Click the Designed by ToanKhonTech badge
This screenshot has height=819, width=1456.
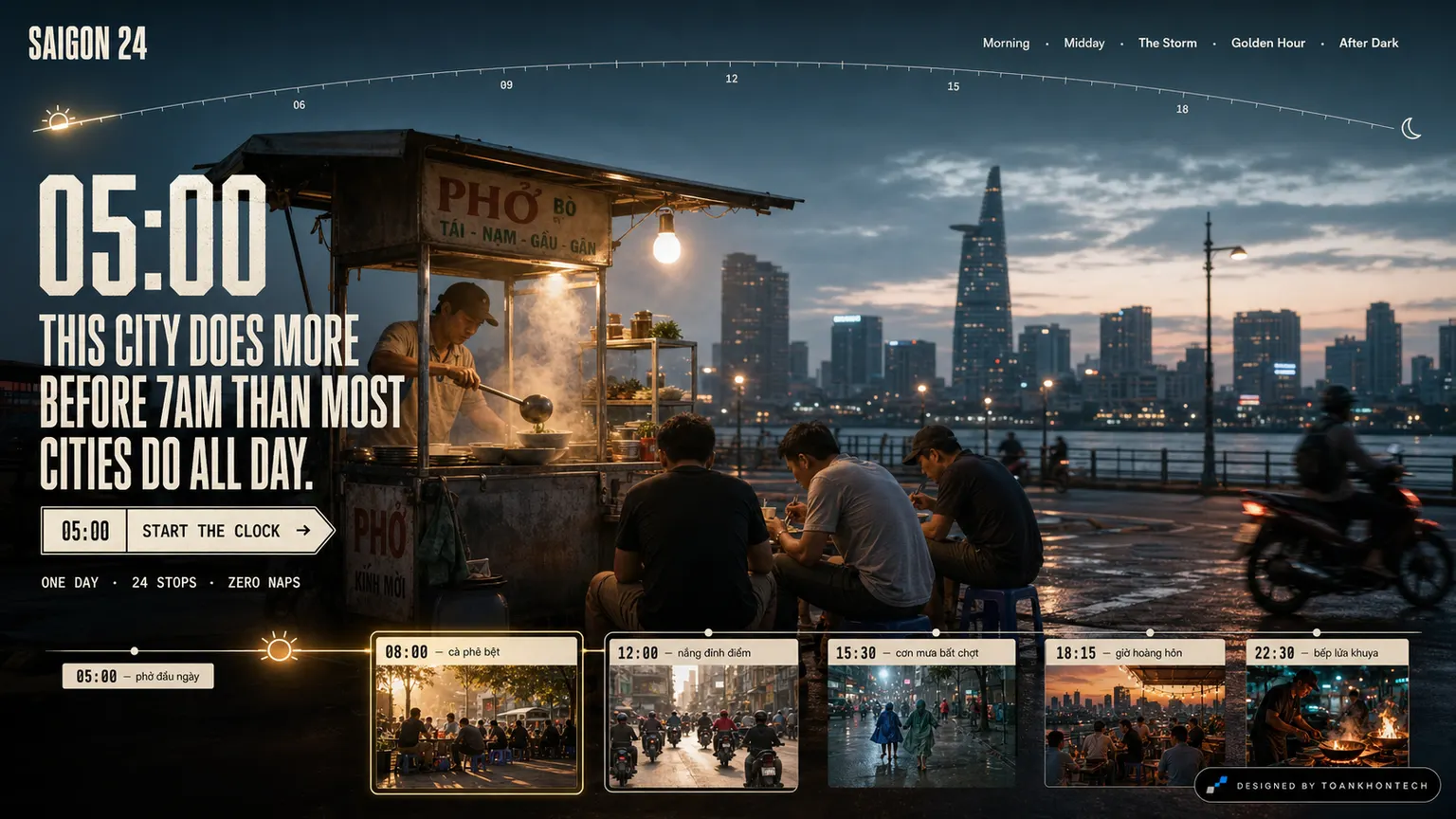coord(1318,785)
